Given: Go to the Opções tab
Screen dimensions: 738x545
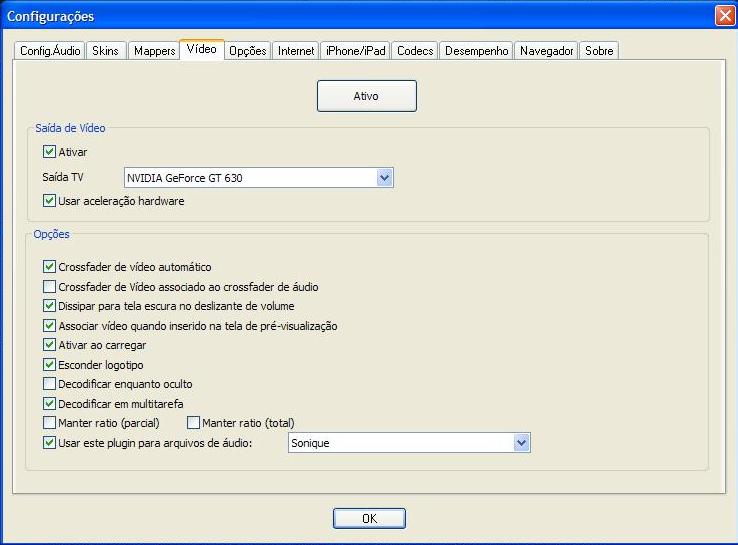Looking at the screenshot, I should (x=248, y=51).
